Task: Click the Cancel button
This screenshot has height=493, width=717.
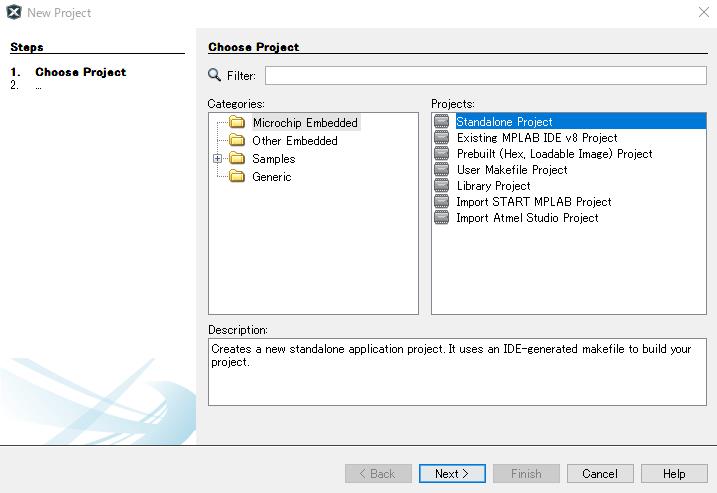Action: click(600, 474)
